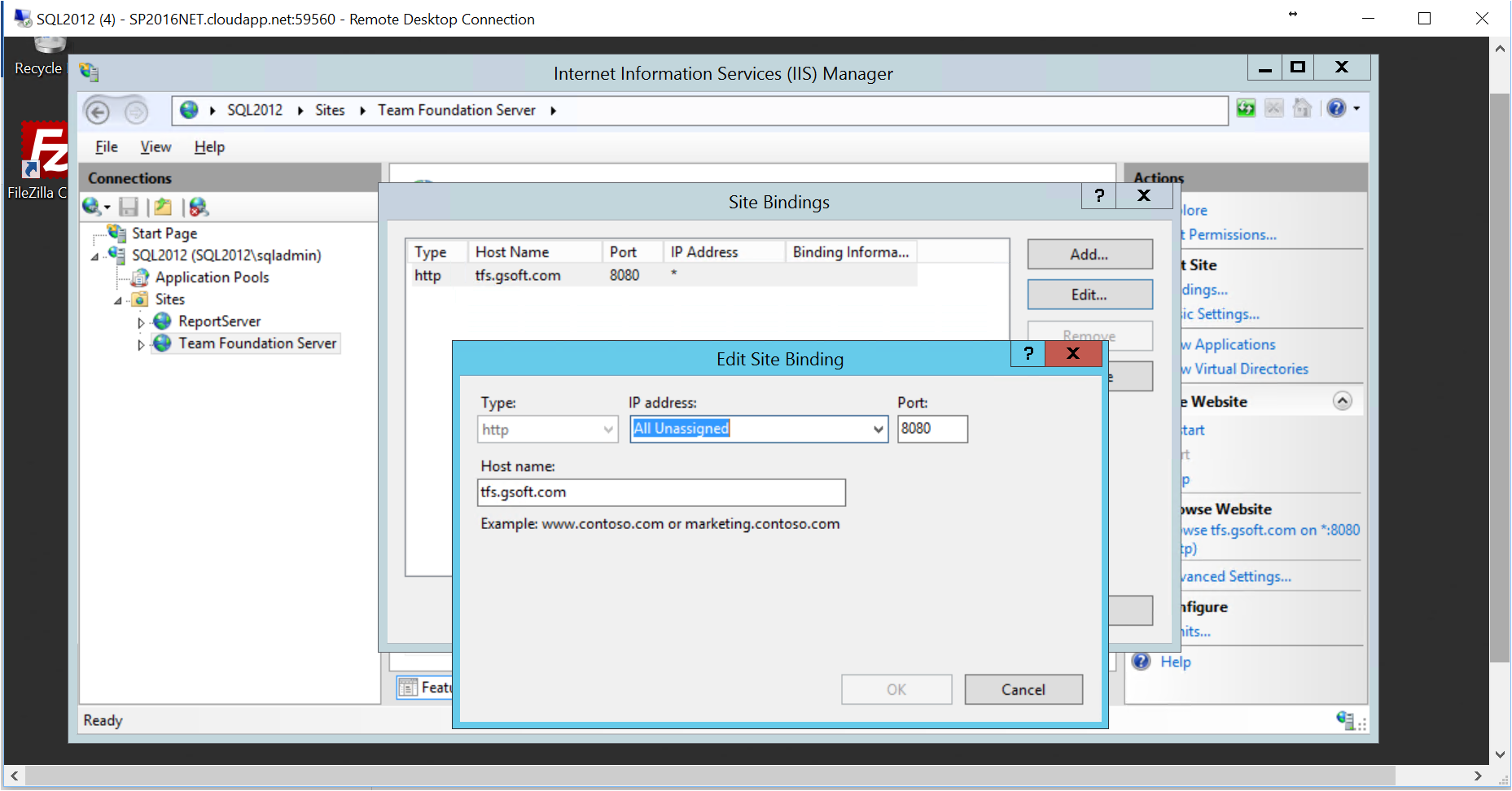This screenshot has height=791, width=1512.
Task: Collapse the Manage Website section chevron
Action: [1342, 400]
